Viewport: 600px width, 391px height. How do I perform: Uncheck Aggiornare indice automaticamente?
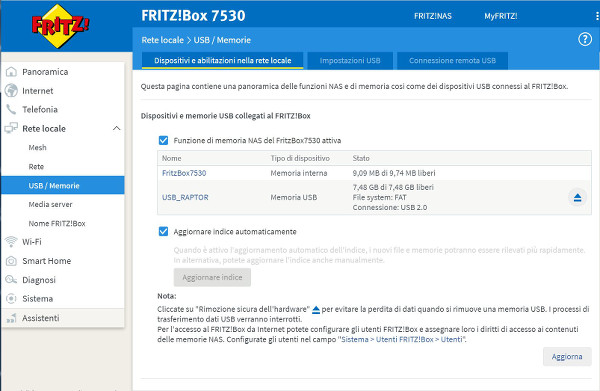click(x=163, y=231)
